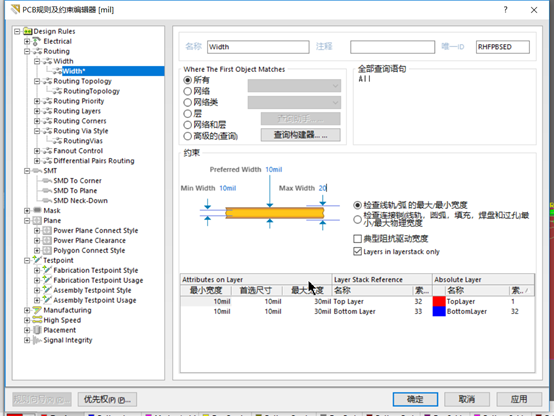Click the Placement category icon

pos(37,330)
